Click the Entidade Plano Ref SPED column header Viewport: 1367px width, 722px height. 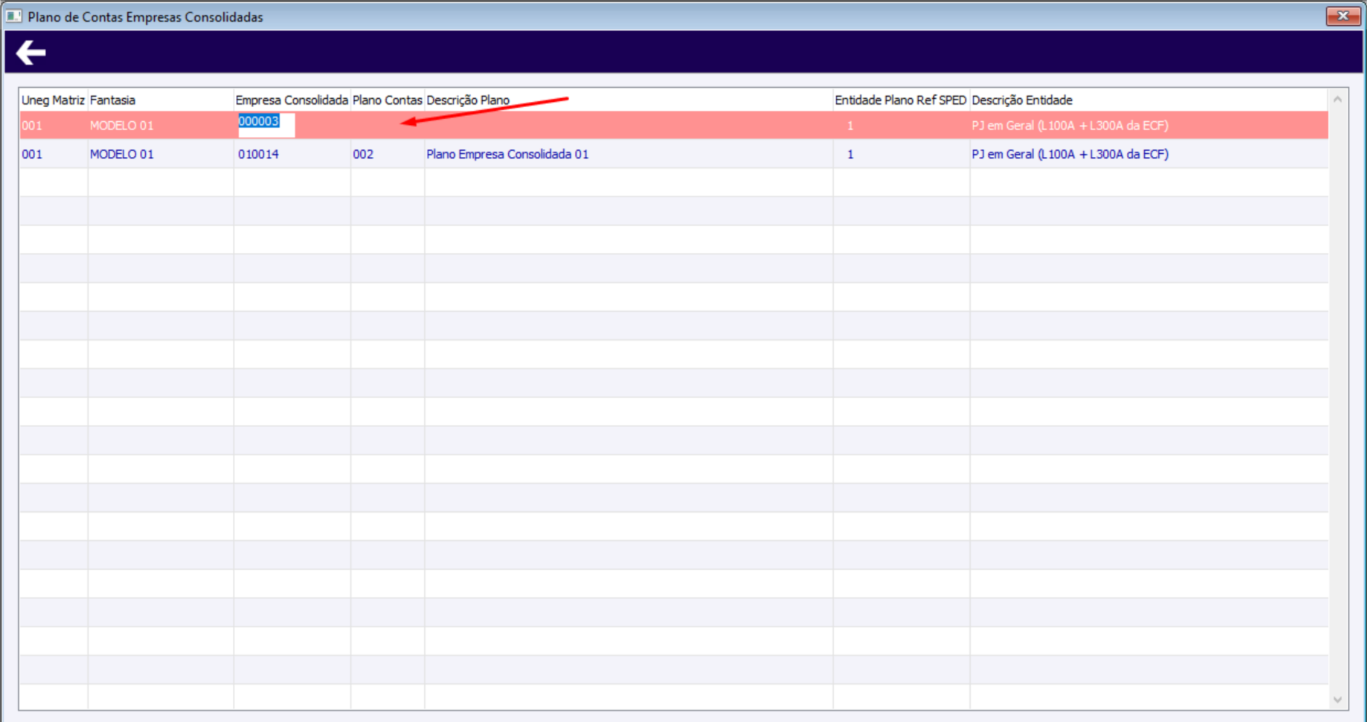[901, 101]
